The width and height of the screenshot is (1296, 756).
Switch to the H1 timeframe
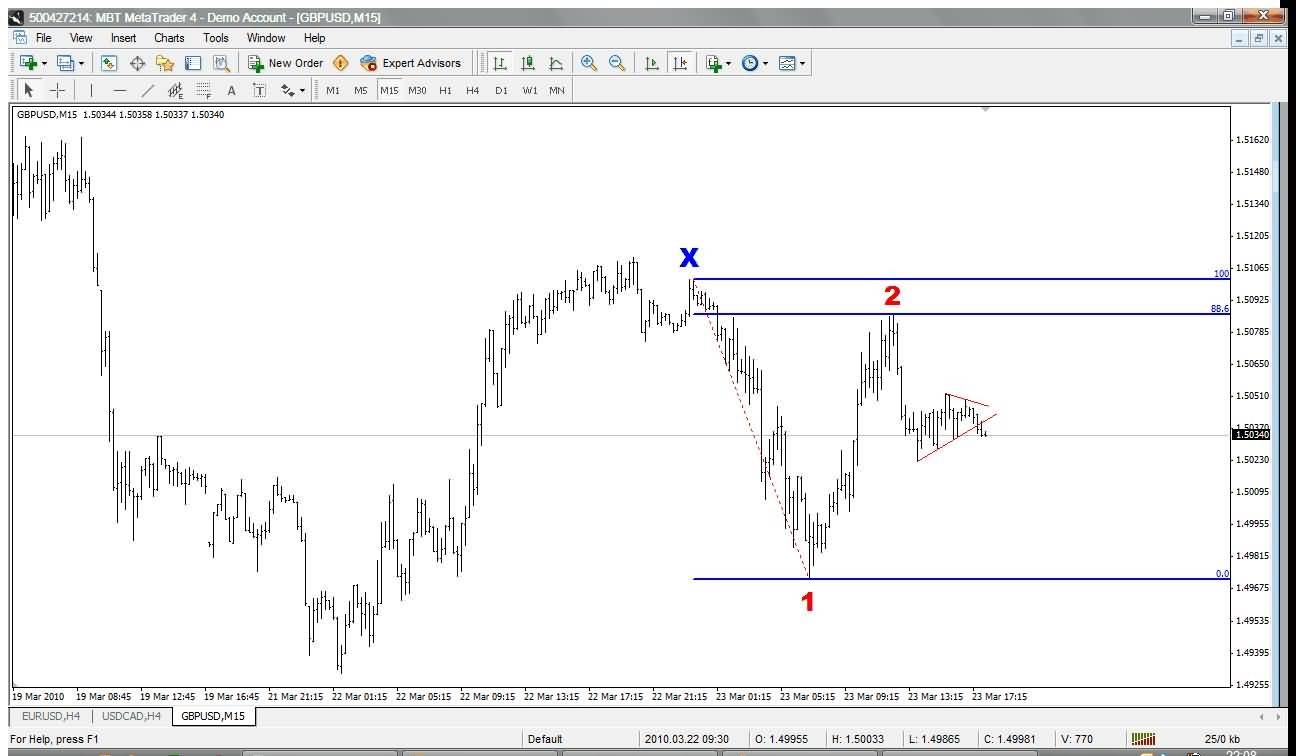pos(445,90)
